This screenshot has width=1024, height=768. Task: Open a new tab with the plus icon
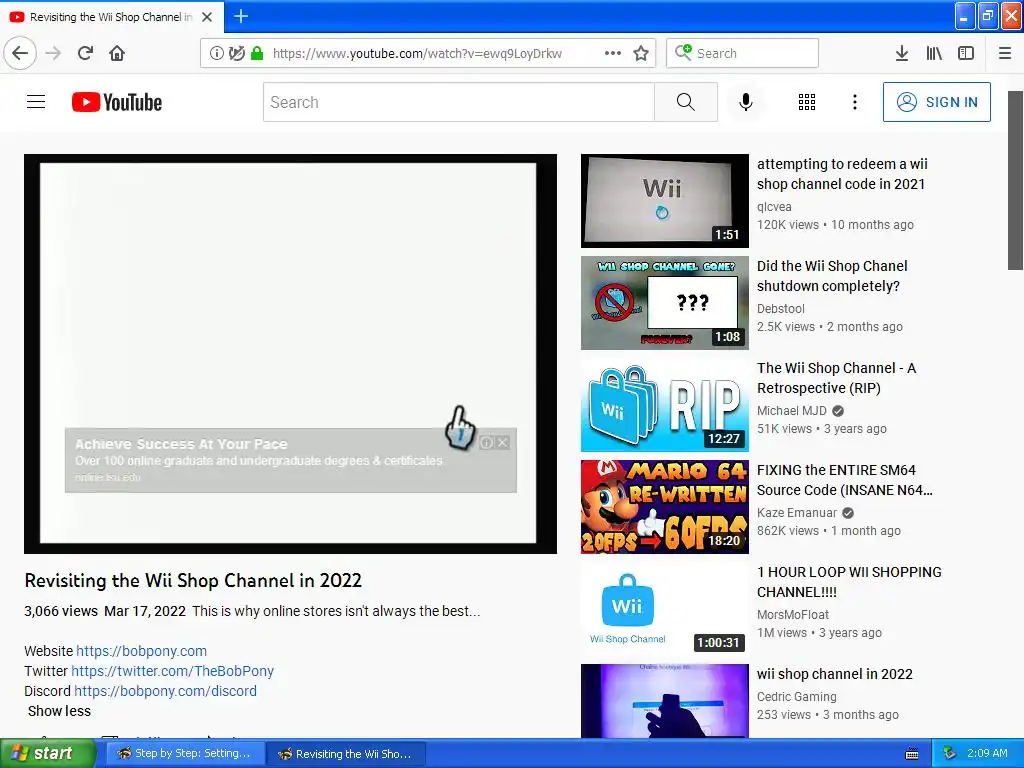tap(241, 16)
